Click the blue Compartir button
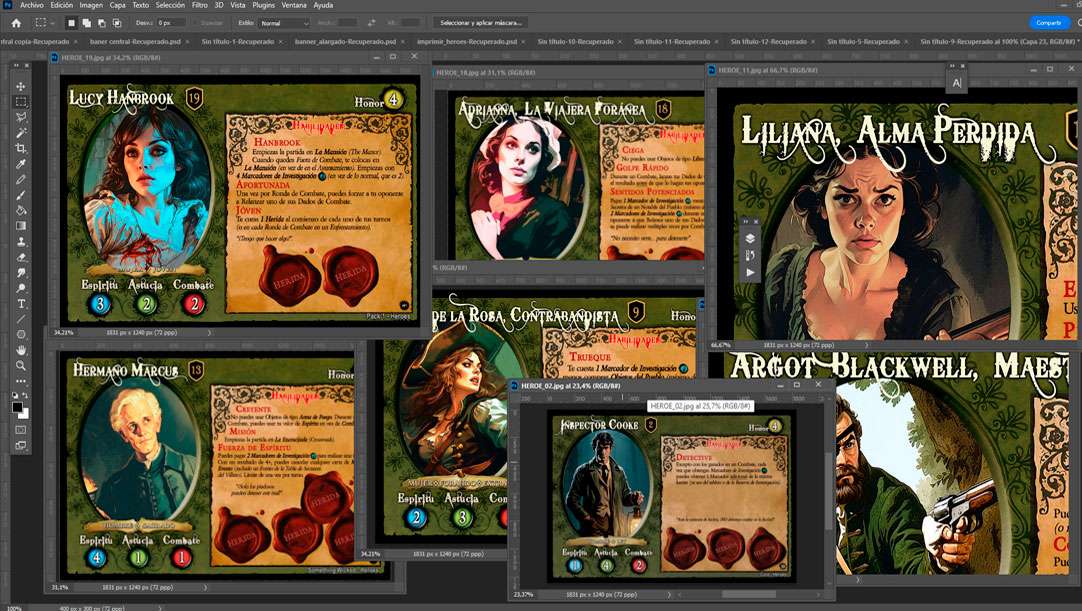This screenshot has width=1082, height=611. 1048,22
